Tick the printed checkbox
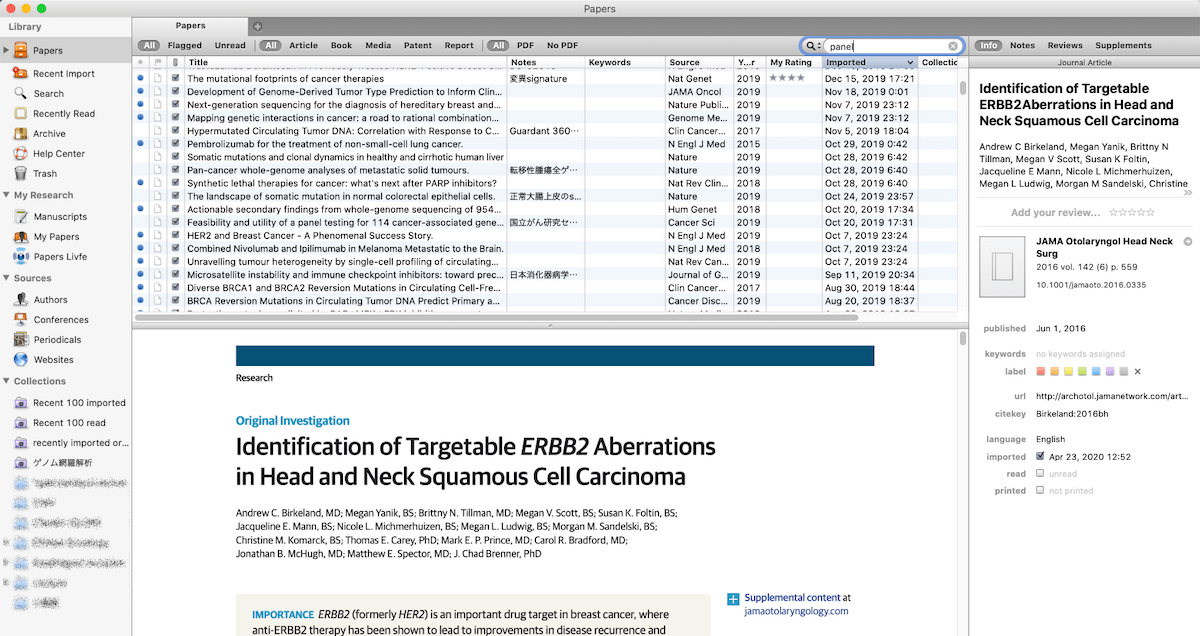This screenshot has height=636, width=1200. click(1041, 491)
